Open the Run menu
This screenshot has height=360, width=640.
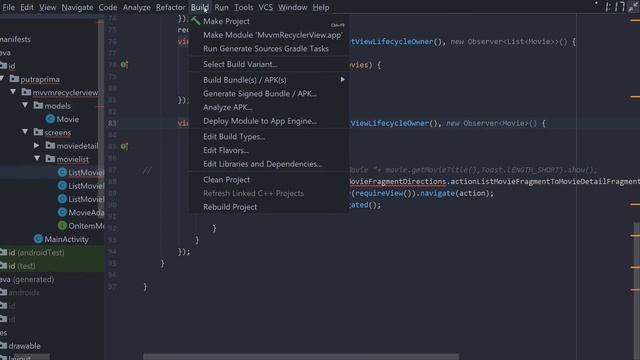coord(222,7)
